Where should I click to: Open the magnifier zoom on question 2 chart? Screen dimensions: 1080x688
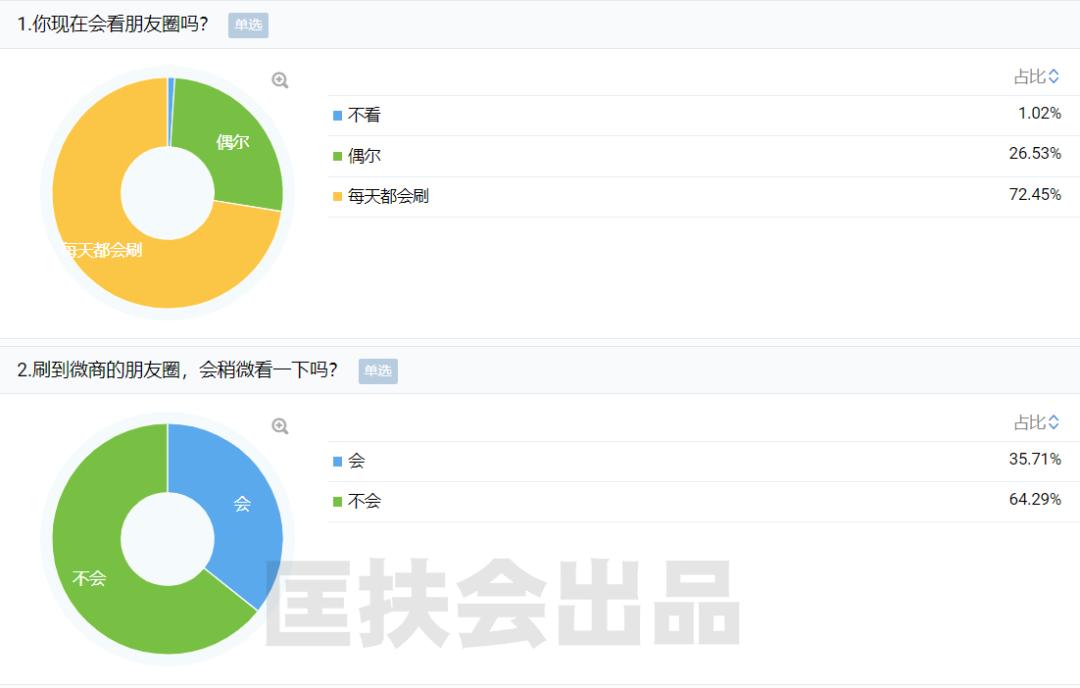point(281,425)
